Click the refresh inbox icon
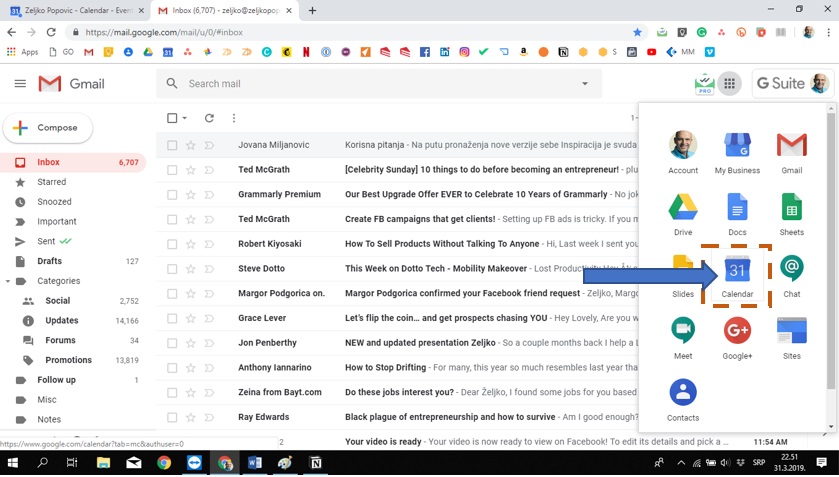Image resolution: width=839 pixels, height=477 pixels. click(x=209, y=118)
